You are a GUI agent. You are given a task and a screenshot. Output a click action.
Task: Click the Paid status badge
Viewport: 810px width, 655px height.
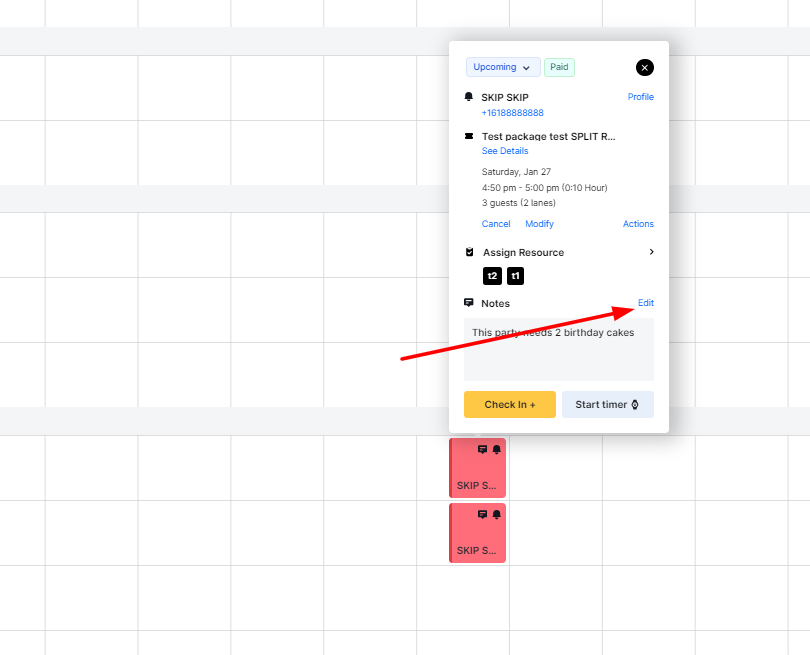point(559,67)
